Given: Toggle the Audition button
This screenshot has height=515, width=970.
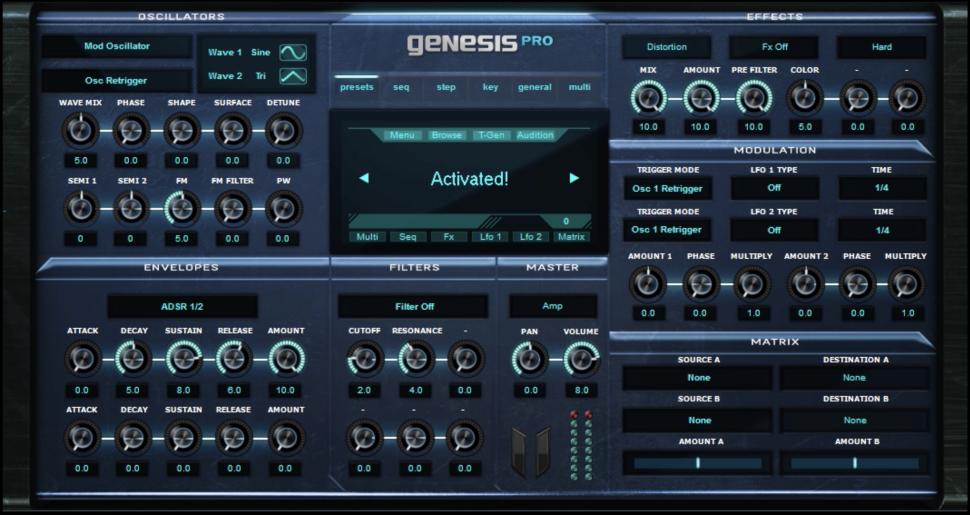Looking at the screenshot, I should (535, 135).
